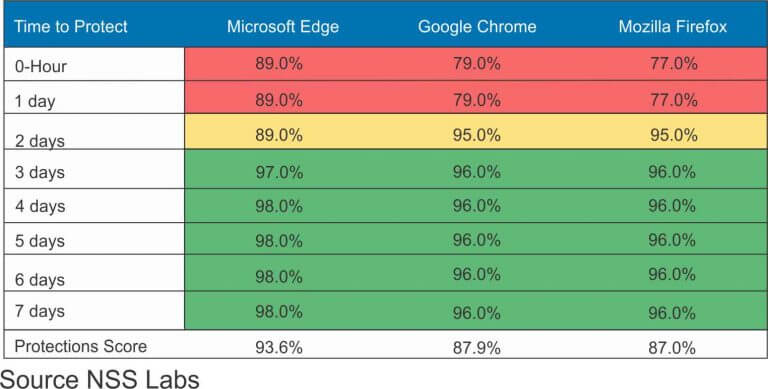The width and height of the screenshot is (768, 389).
Task: Click Firefox's yellow 2 days 95.0% cell
Action: point(673,135)
